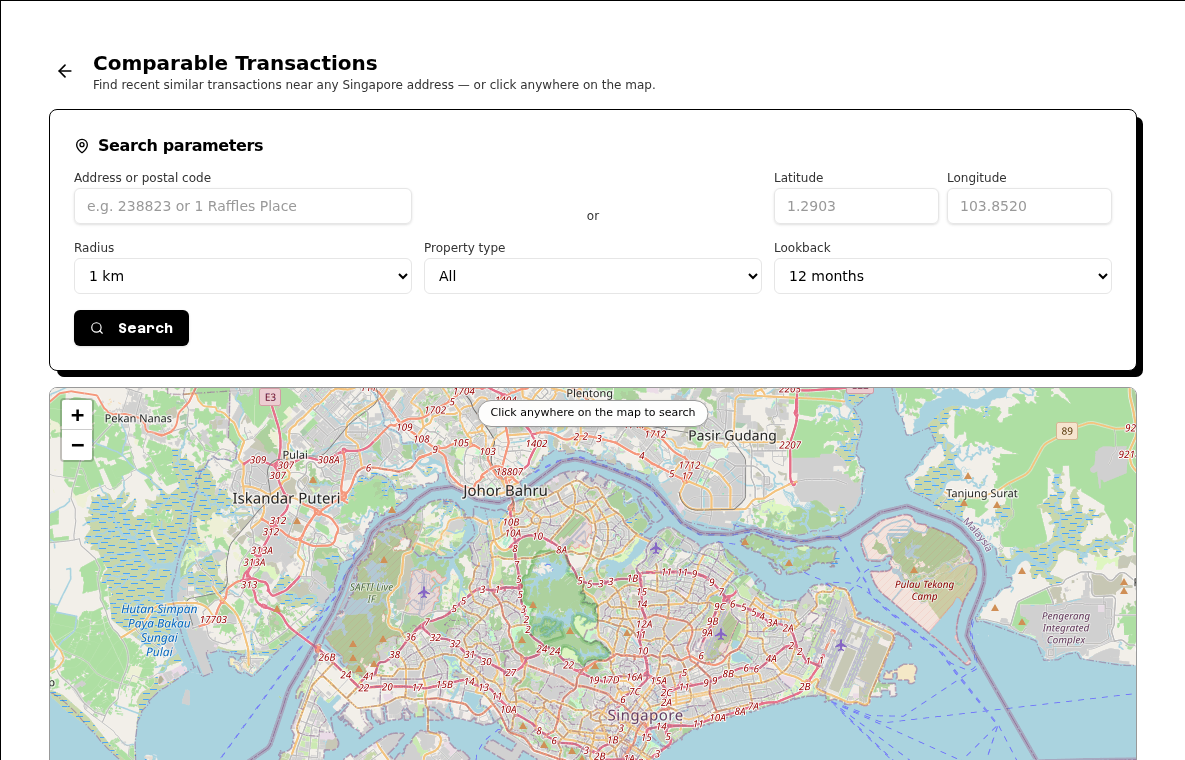Click the Pengerang Integrated Complex label
The height and width of the screenshot is (760, 1185).
pyautogui.click(x=1066, y=628)
